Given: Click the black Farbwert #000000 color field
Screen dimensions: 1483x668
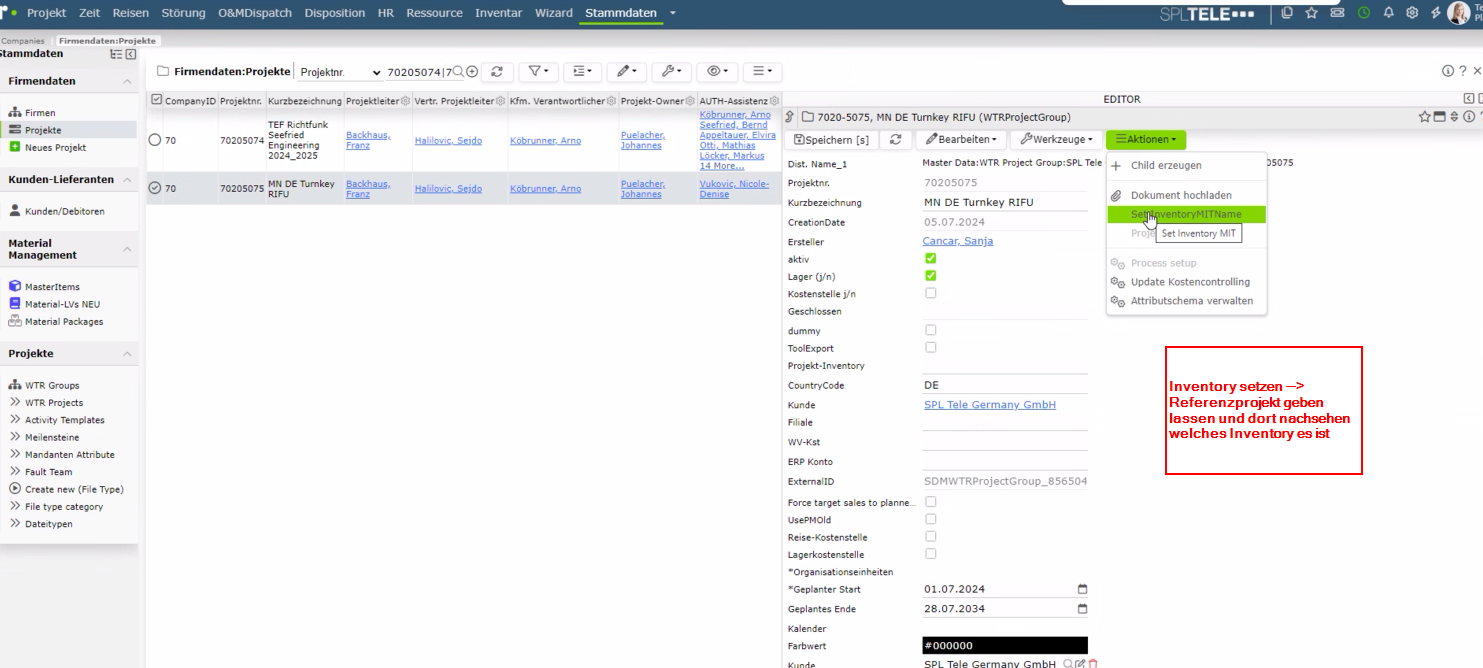Looking at the screenshot, I should (1005, 646).
